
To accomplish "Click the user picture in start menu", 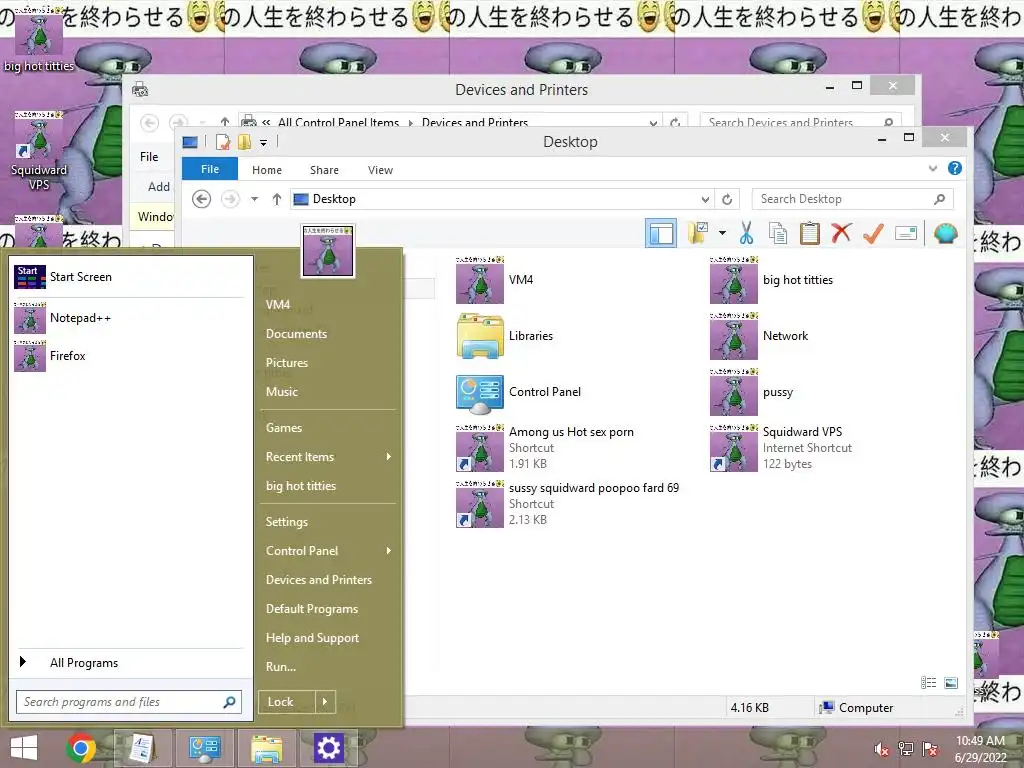I will [328, 251].
